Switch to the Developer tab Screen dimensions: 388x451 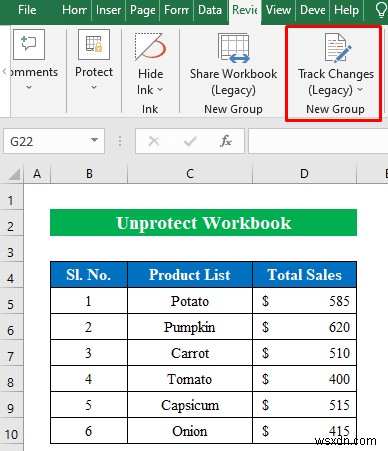(x=313, y=10)
